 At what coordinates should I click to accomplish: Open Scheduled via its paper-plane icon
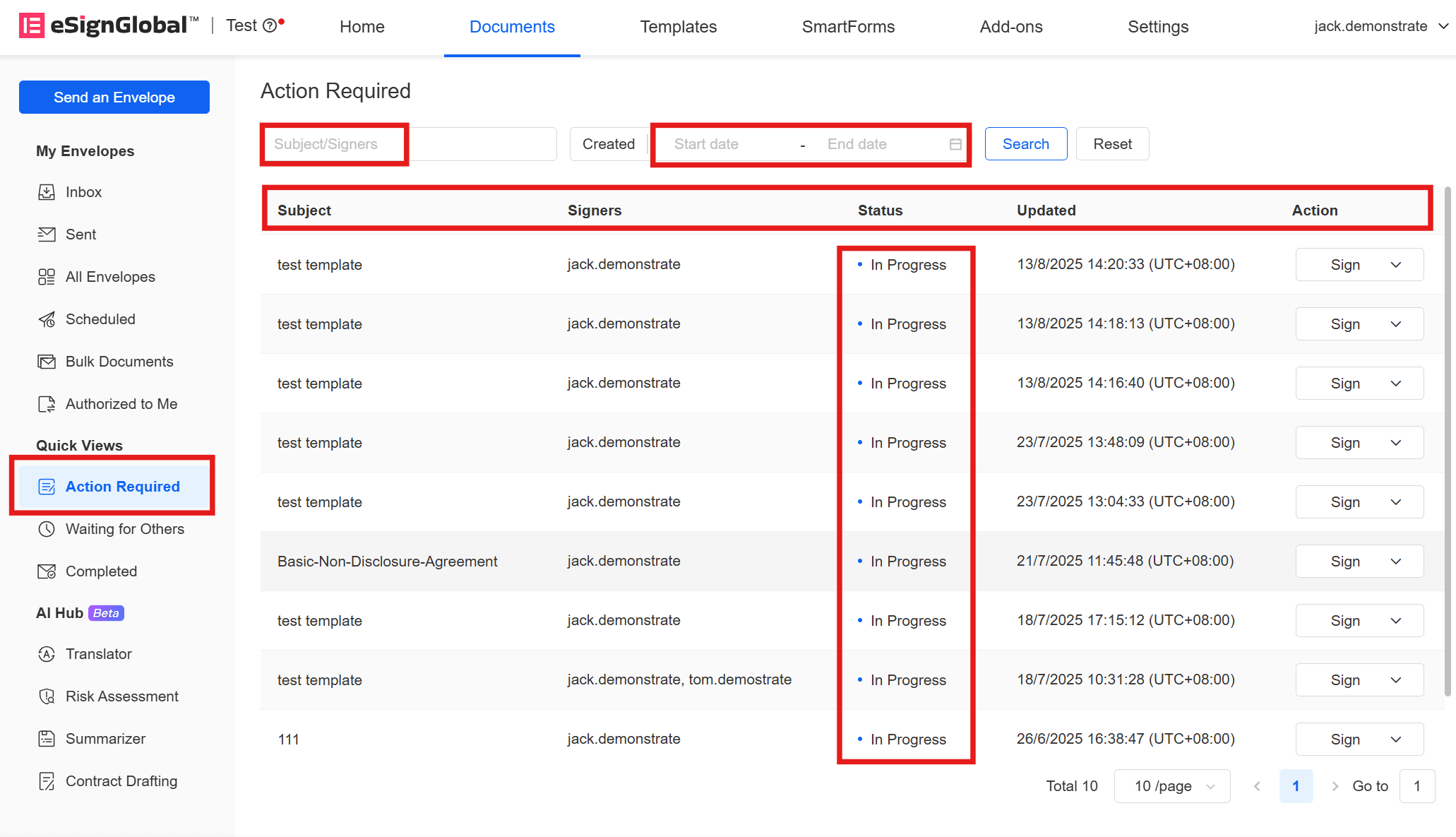47,319
